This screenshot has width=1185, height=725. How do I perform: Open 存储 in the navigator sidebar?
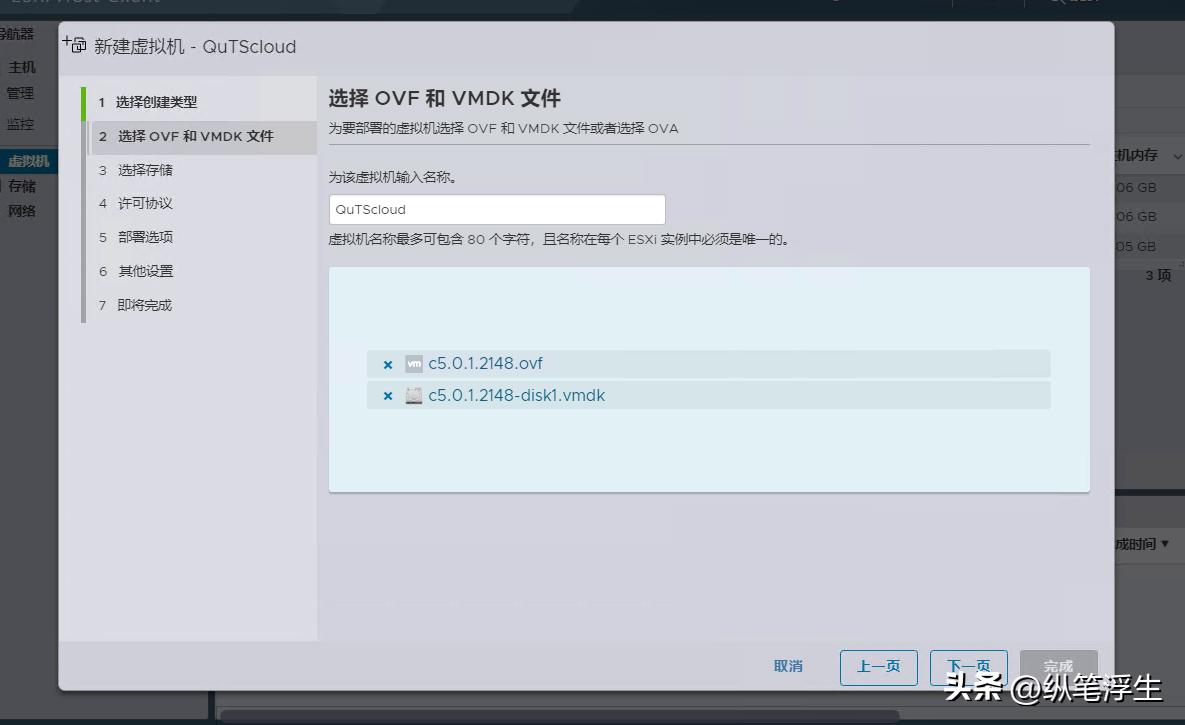tap(24, 186)
